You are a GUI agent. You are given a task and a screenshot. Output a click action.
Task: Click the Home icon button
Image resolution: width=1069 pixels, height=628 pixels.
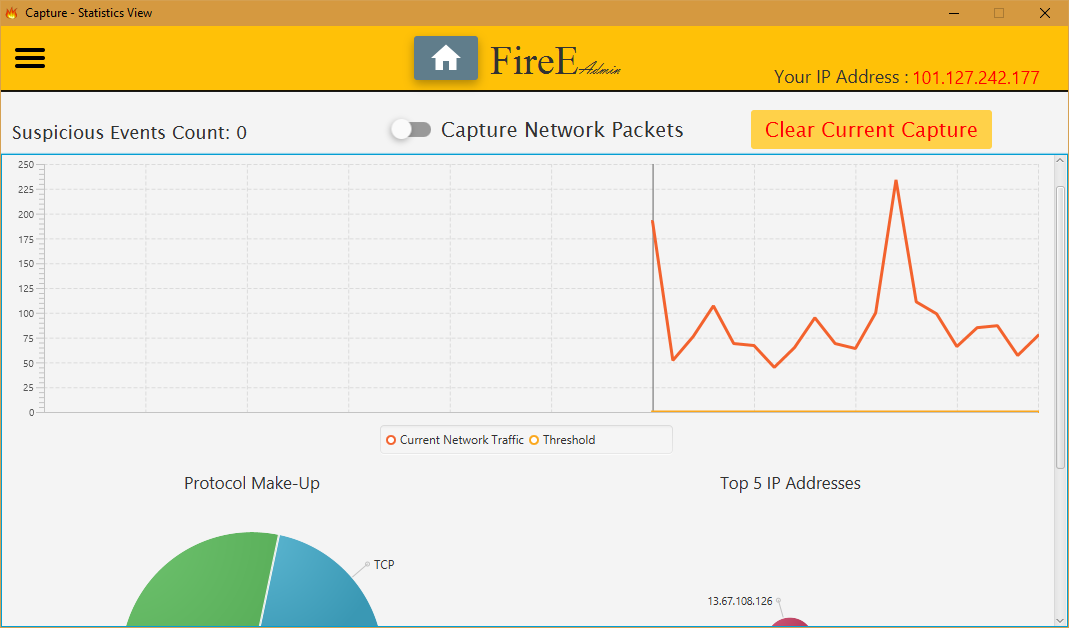point(445,58)
